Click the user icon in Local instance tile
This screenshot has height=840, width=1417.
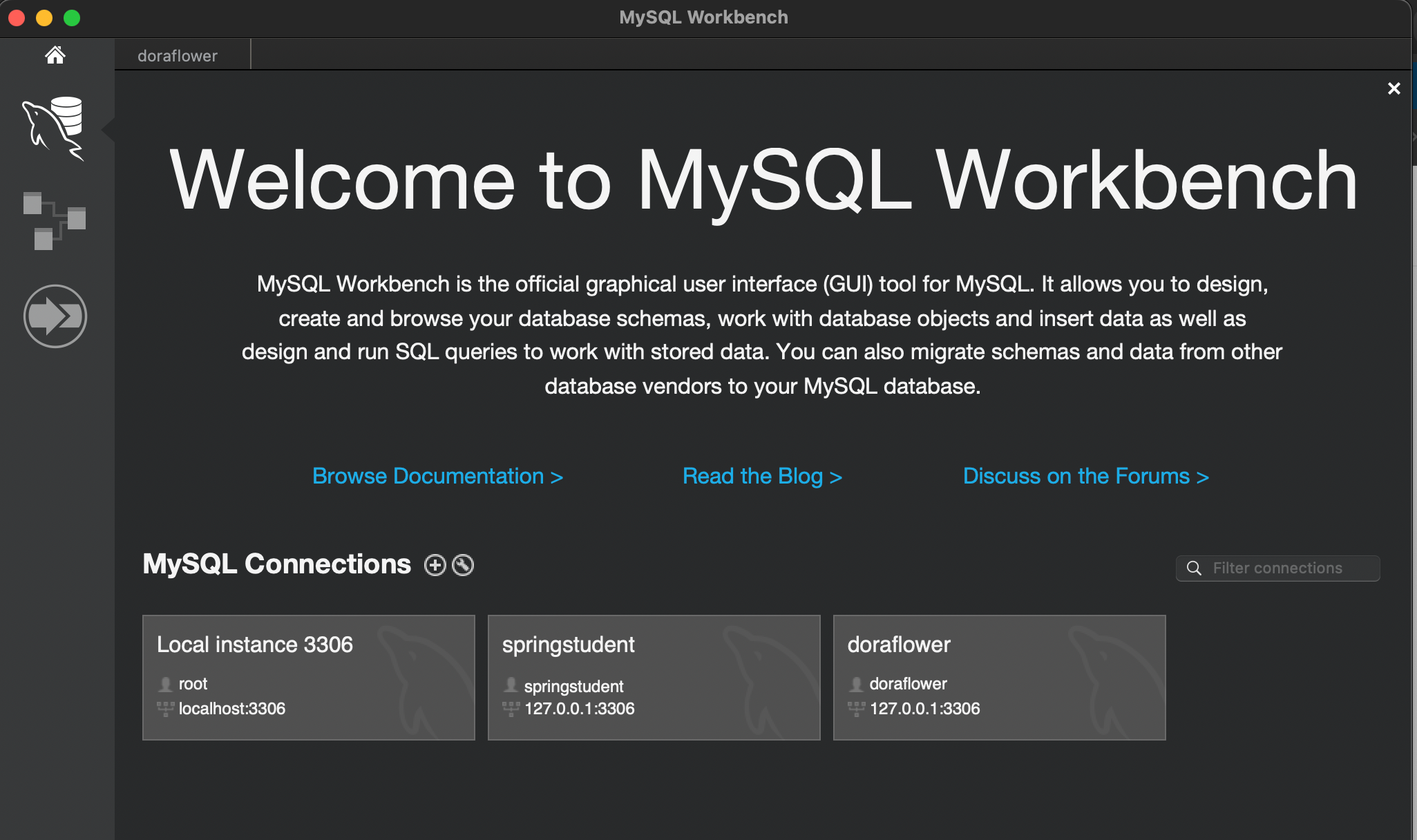(x=165, y=684)
